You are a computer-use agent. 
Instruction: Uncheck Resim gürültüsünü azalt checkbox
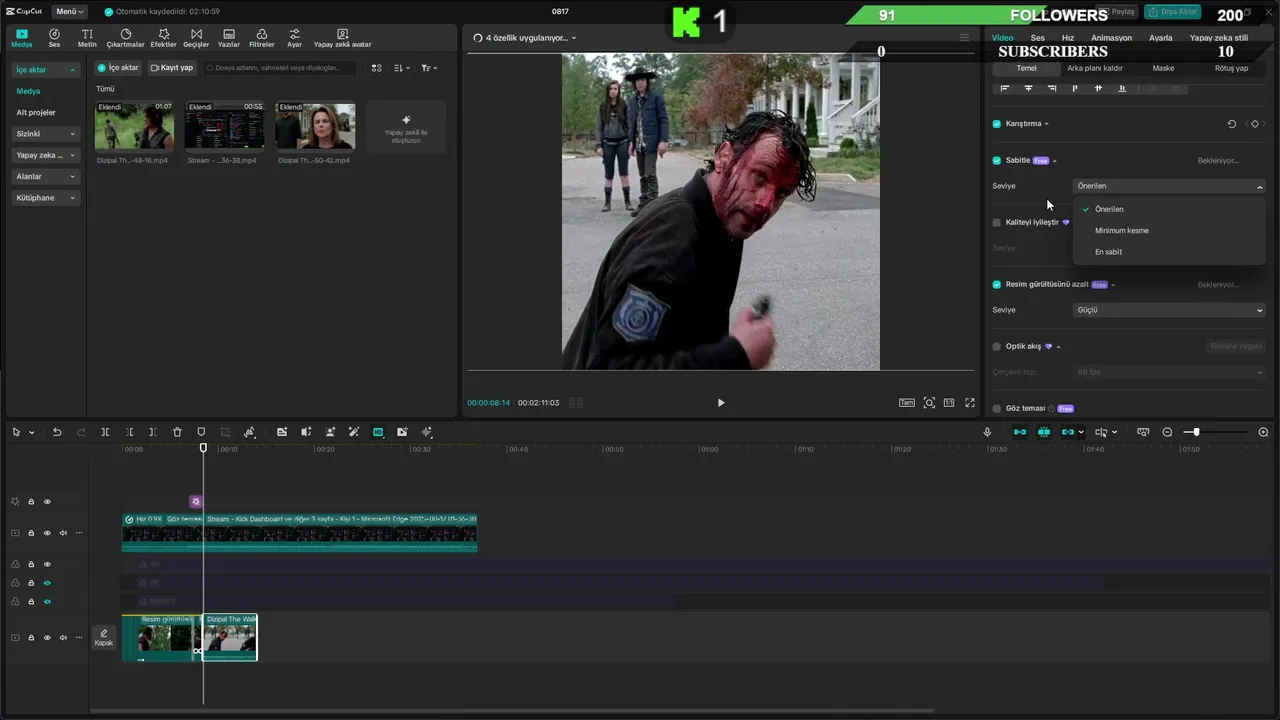click(x=996, y=284)
